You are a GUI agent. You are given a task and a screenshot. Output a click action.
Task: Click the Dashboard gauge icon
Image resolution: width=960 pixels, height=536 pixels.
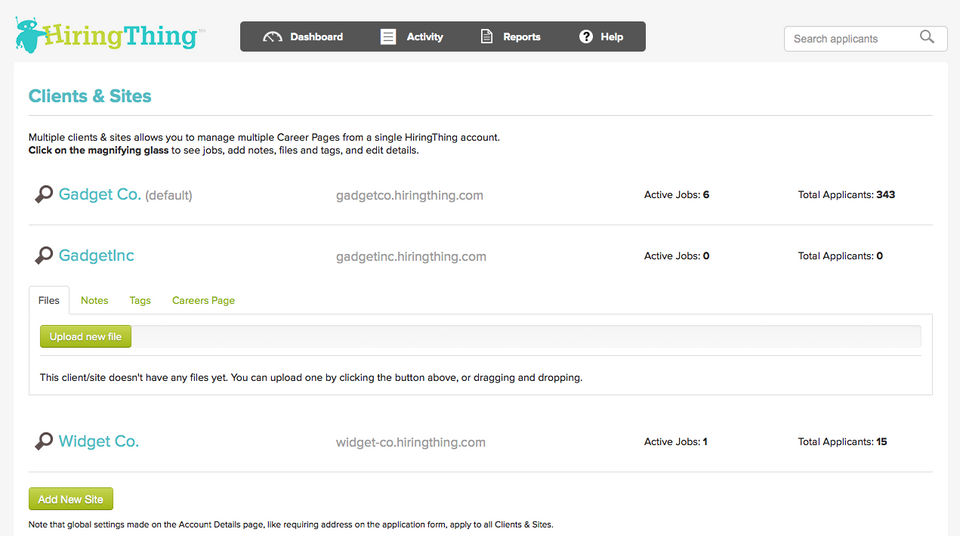pos(272,37)
